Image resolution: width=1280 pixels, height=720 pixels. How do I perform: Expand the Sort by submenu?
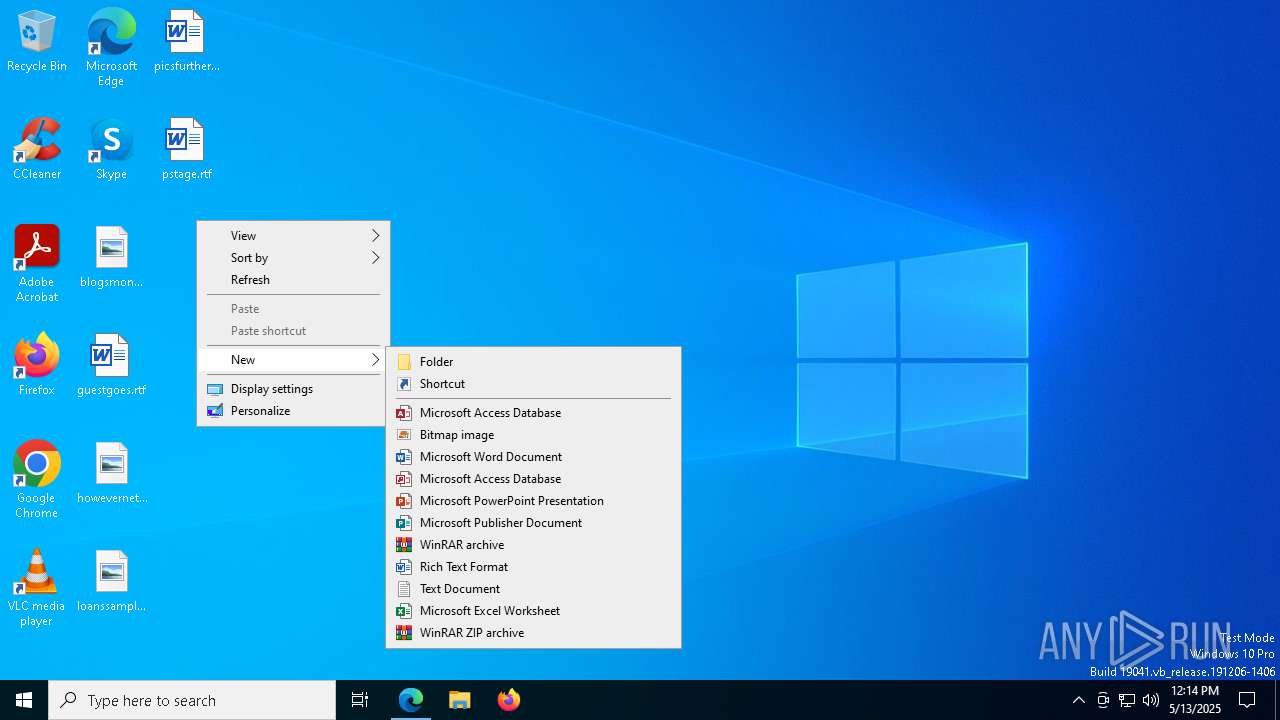(293, 258)
